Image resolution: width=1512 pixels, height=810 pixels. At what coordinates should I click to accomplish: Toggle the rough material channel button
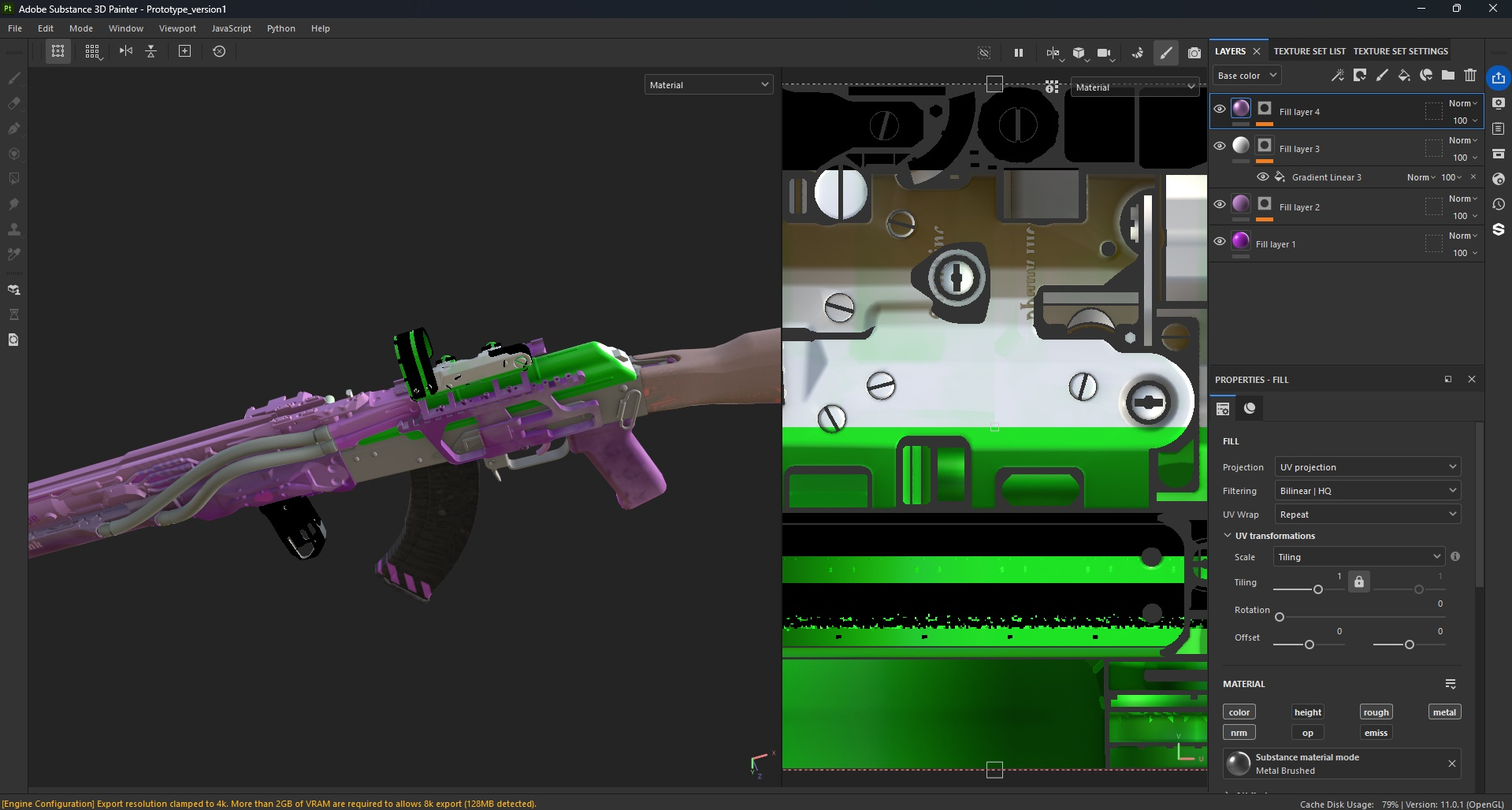click(x=1376, y=712)
